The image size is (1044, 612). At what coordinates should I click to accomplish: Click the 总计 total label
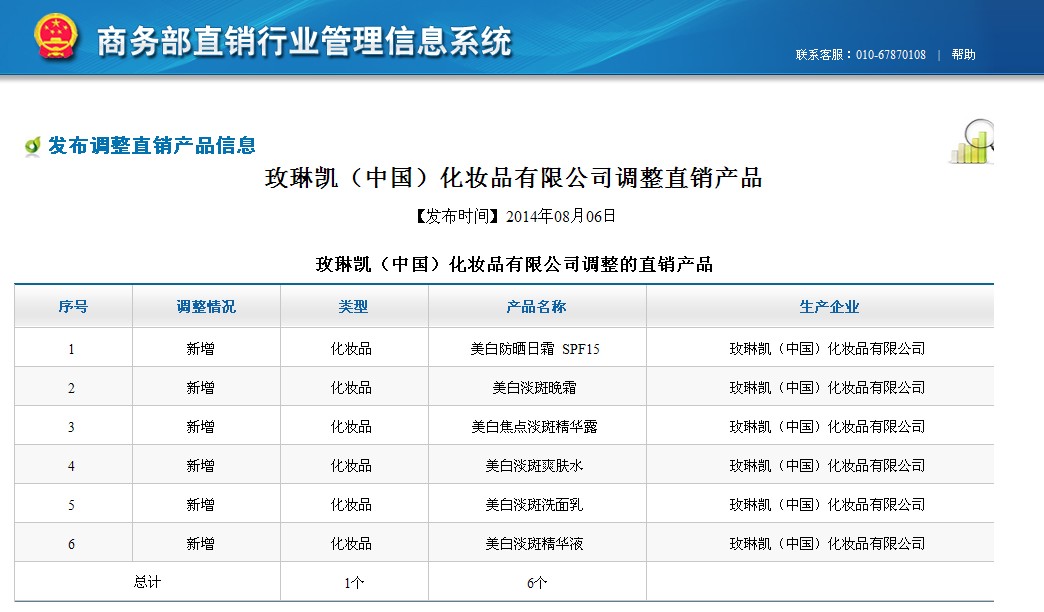(x=147, y=582)
